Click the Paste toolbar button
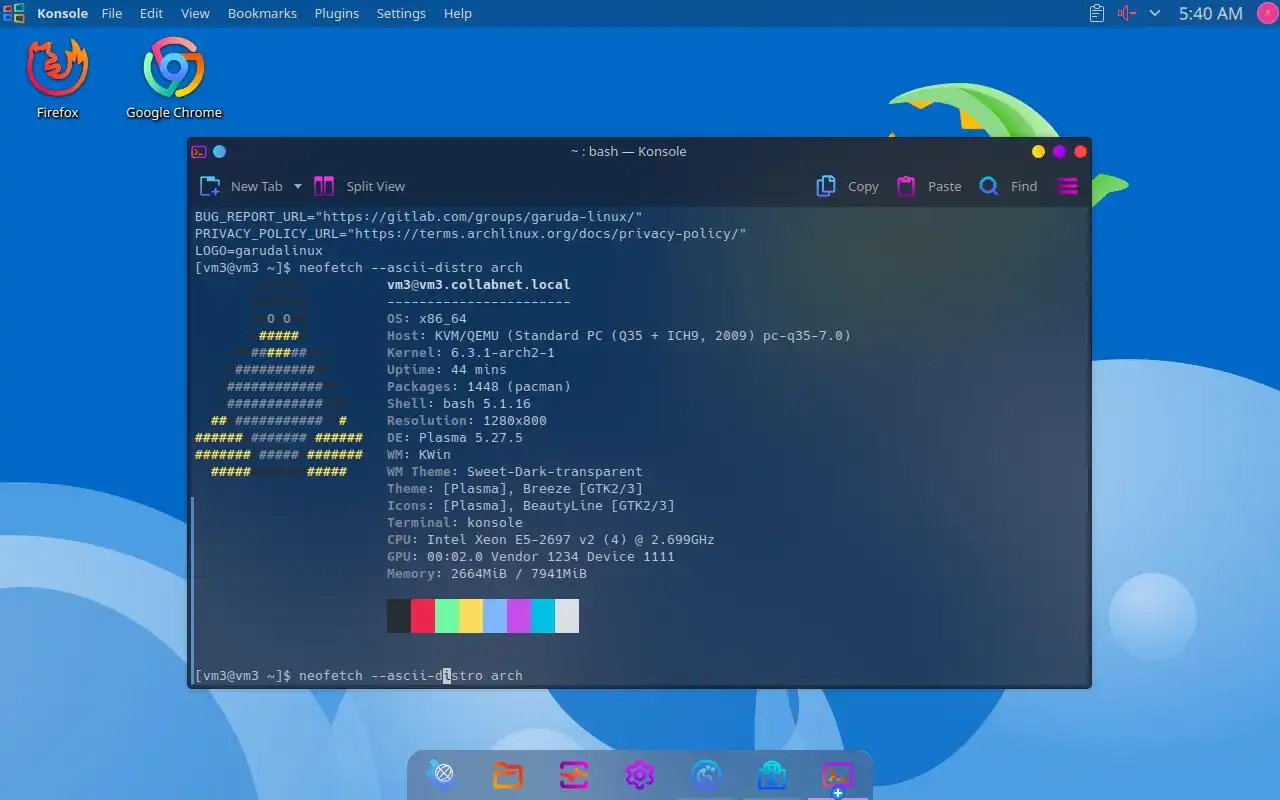 point(929,186)
